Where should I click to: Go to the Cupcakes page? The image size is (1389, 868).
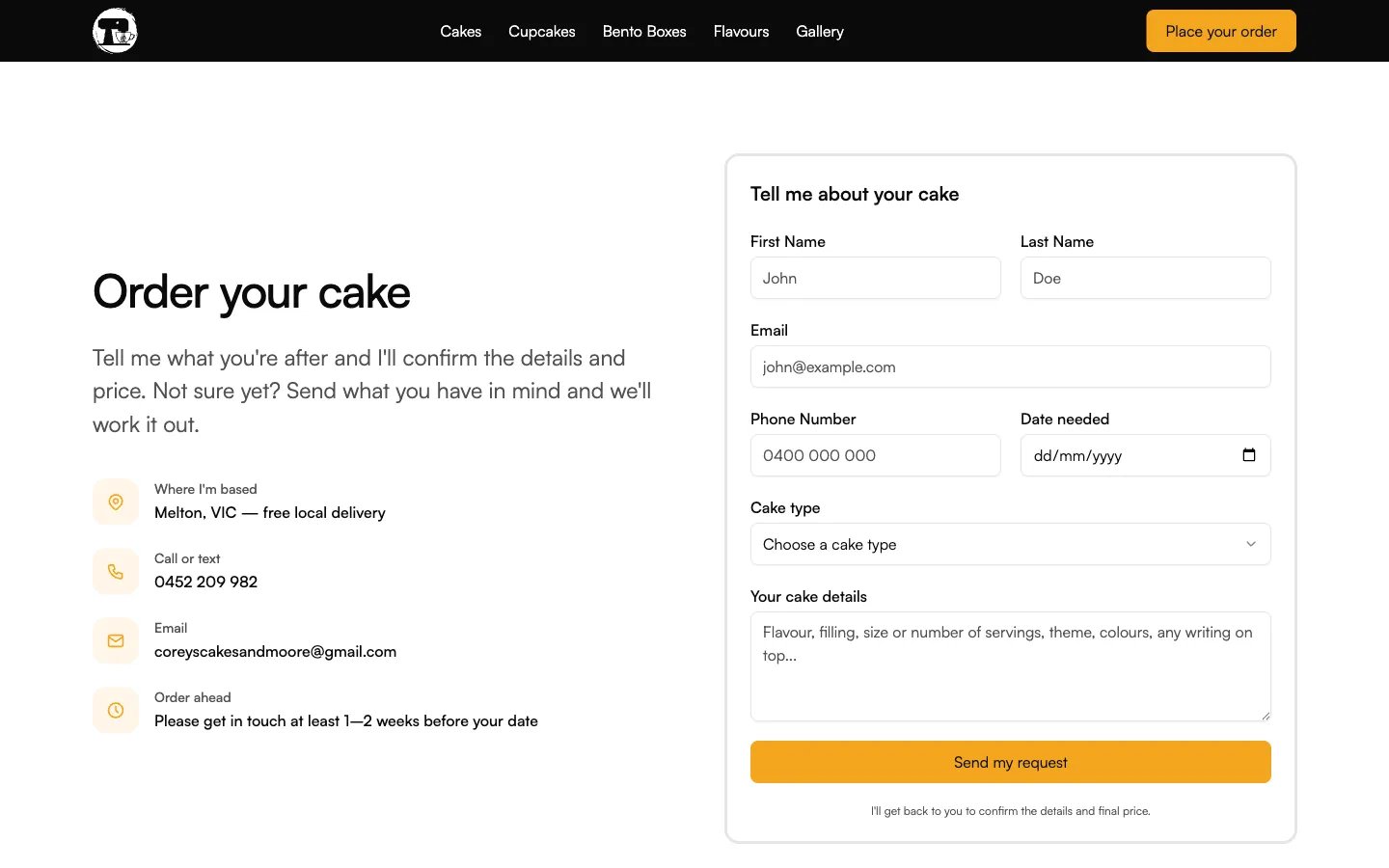pyautogui.click(x=542, y=31)
